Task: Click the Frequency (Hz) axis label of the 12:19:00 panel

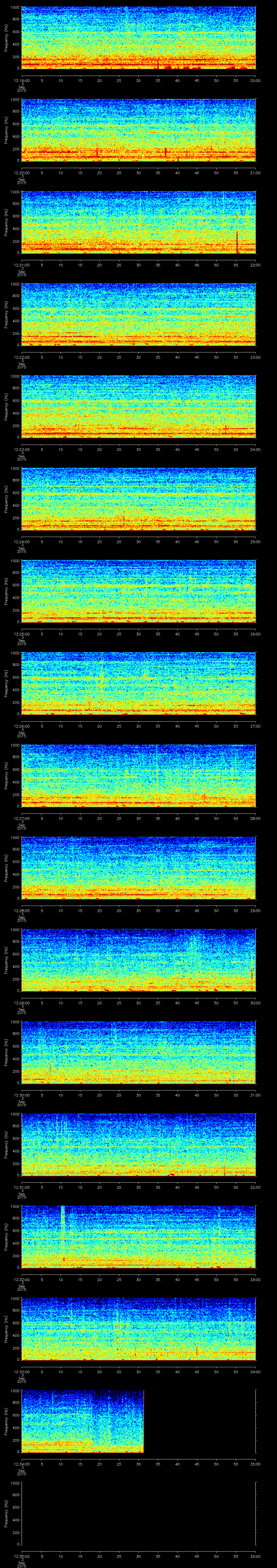Action: (x=6, y=38)
